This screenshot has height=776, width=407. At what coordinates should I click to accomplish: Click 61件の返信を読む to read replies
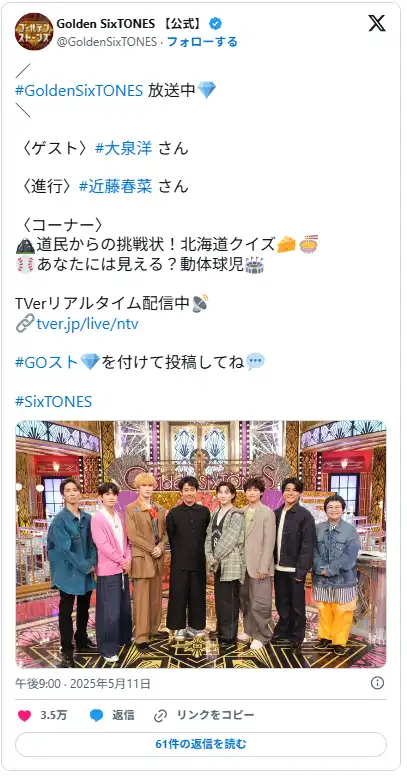click(x=201, y=744)
